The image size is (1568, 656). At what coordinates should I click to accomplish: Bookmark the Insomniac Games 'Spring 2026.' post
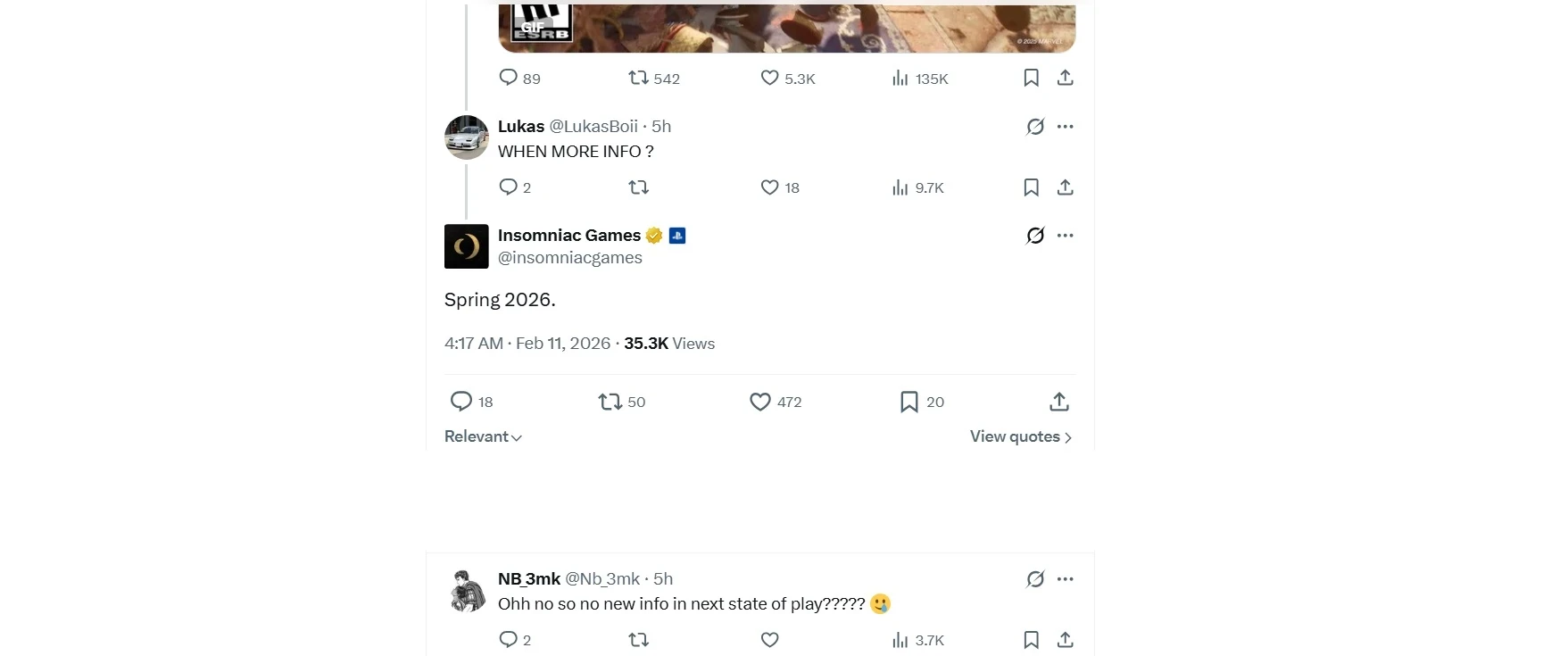point(908,402)
